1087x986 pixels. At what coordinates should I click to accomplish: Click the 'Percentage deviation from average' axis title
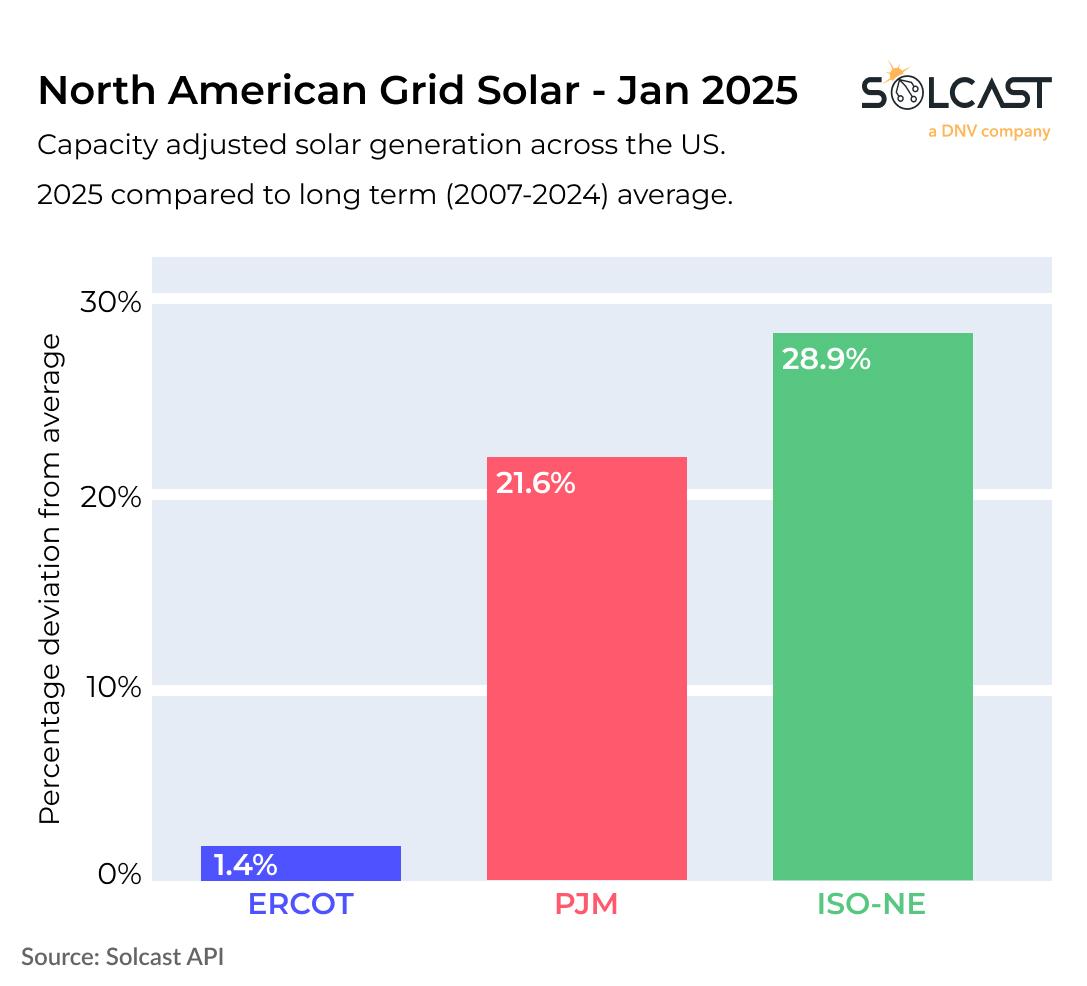[x=50, y=580]
